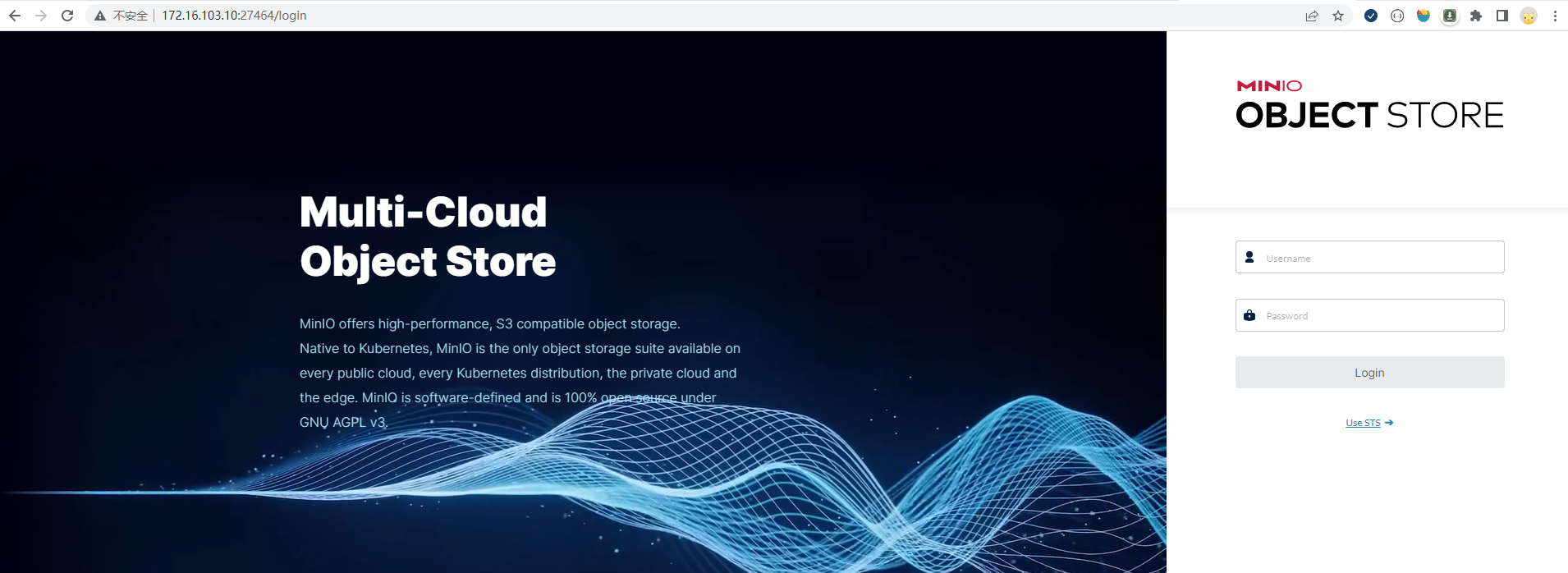Screen dimensions: 1568x573
Task: Click the lock icon in Password field
Action: point(1249,315)
